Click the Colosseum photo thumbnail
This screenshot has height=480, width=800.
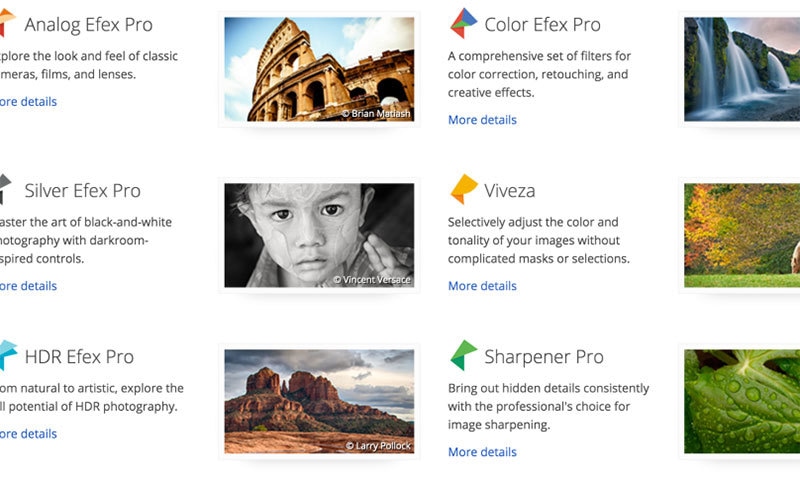tap(319, 69)
